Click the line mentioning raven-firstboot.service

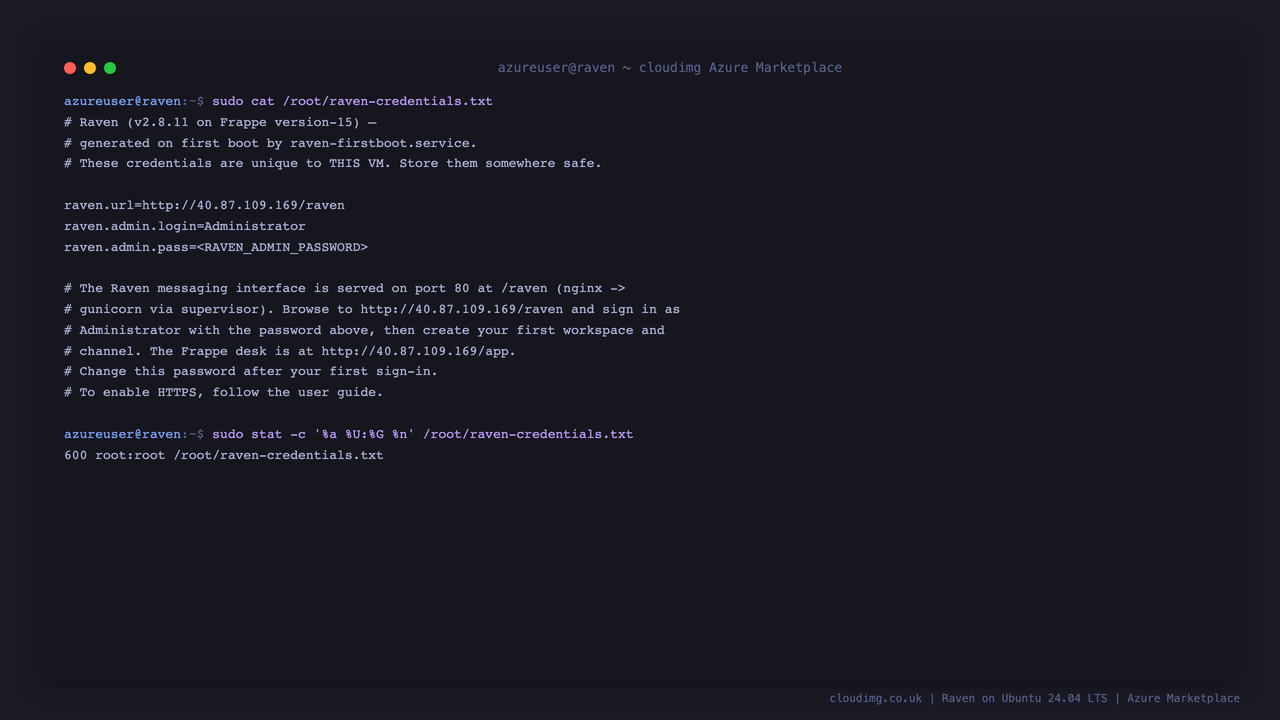click(270, 143)
